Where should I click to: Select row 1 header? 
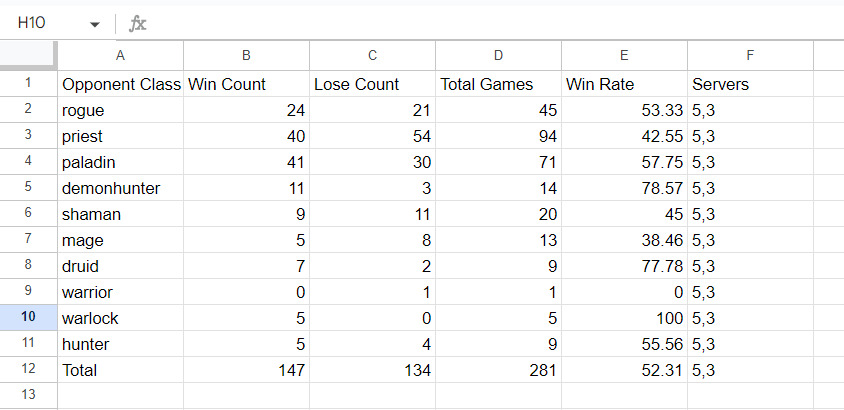point(28,84)
